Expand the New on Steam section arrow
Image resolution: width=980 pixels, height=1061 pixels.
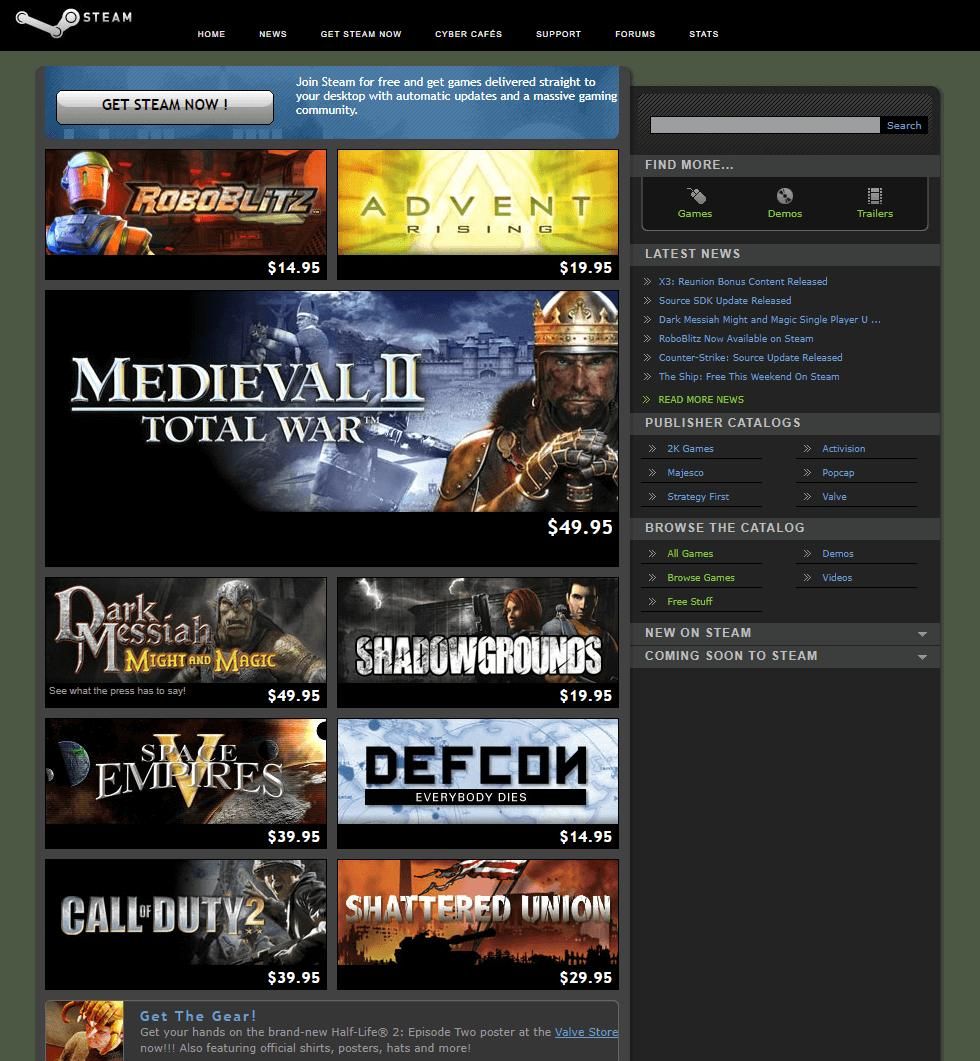point(922,634)
